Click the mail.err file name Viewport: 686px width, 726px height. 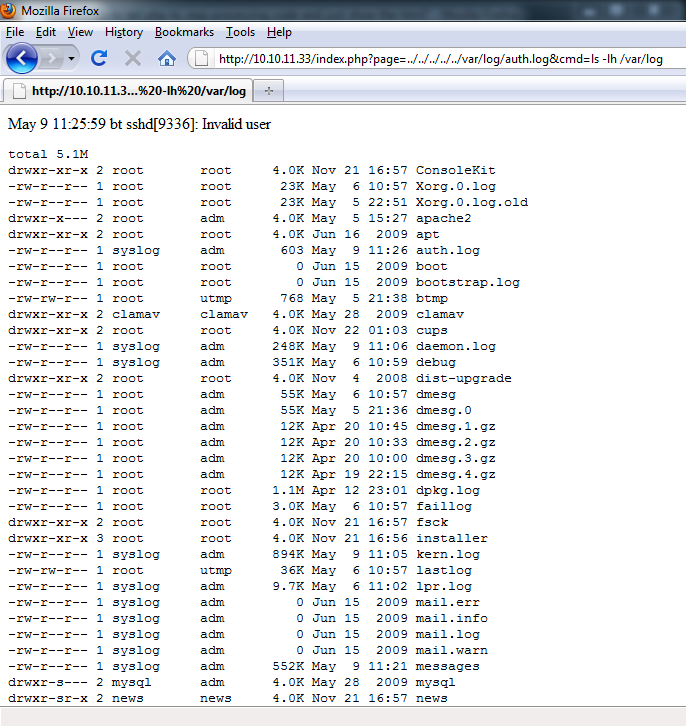coord(448,602)
